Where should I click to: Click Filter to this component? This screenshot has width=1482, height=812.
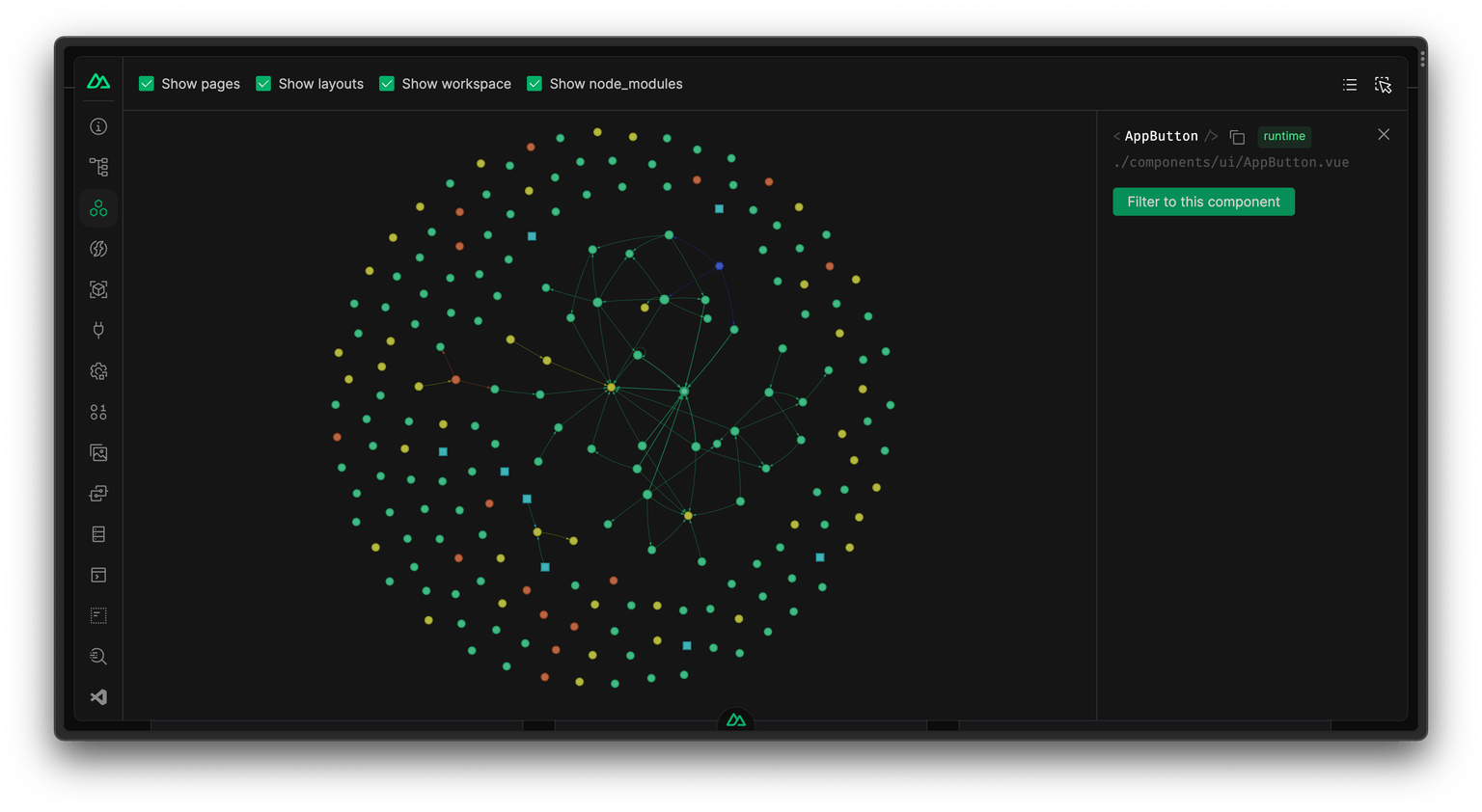click(x=1203, y=202)
